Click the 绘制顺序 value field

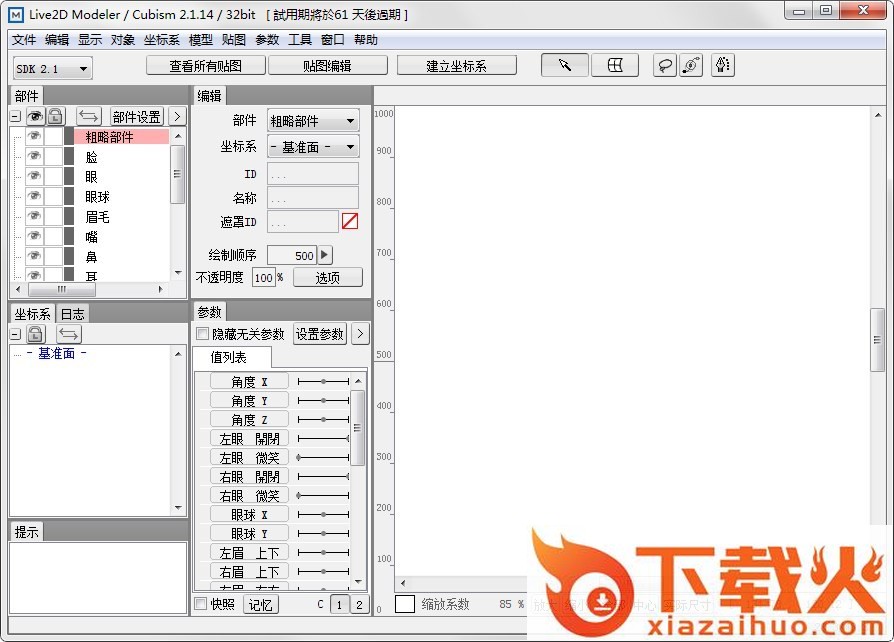pyautogui.click(x=291, y=255)
